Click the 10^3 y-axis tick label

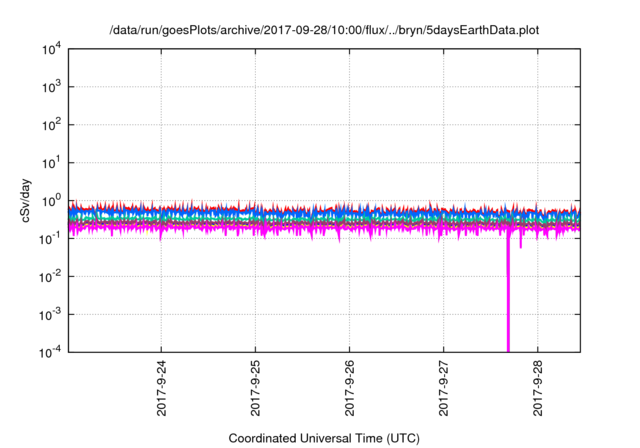51,87
